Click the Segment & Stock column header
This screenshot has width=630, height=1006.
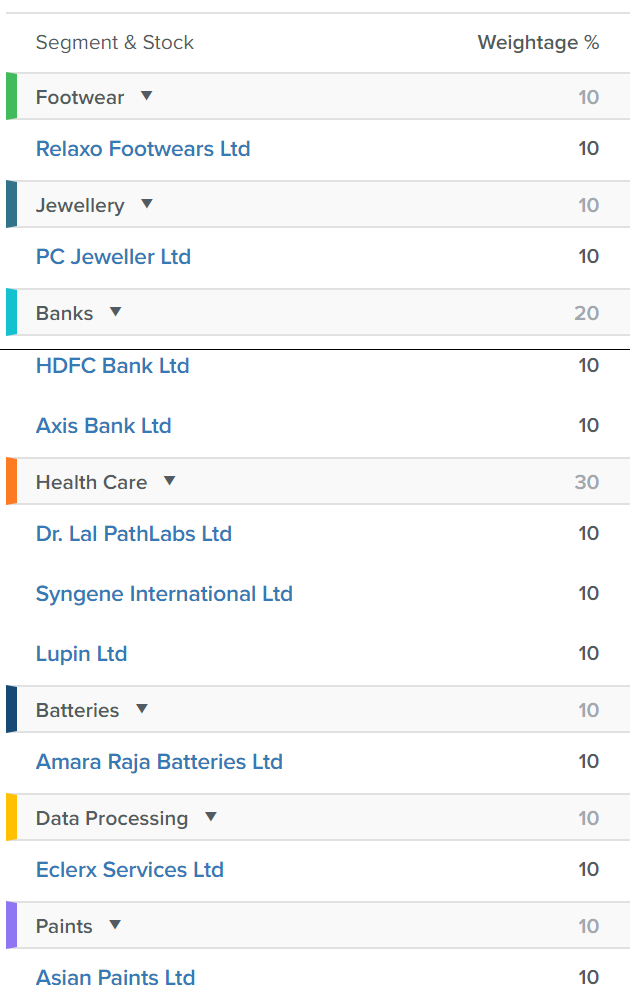[115, 42]
